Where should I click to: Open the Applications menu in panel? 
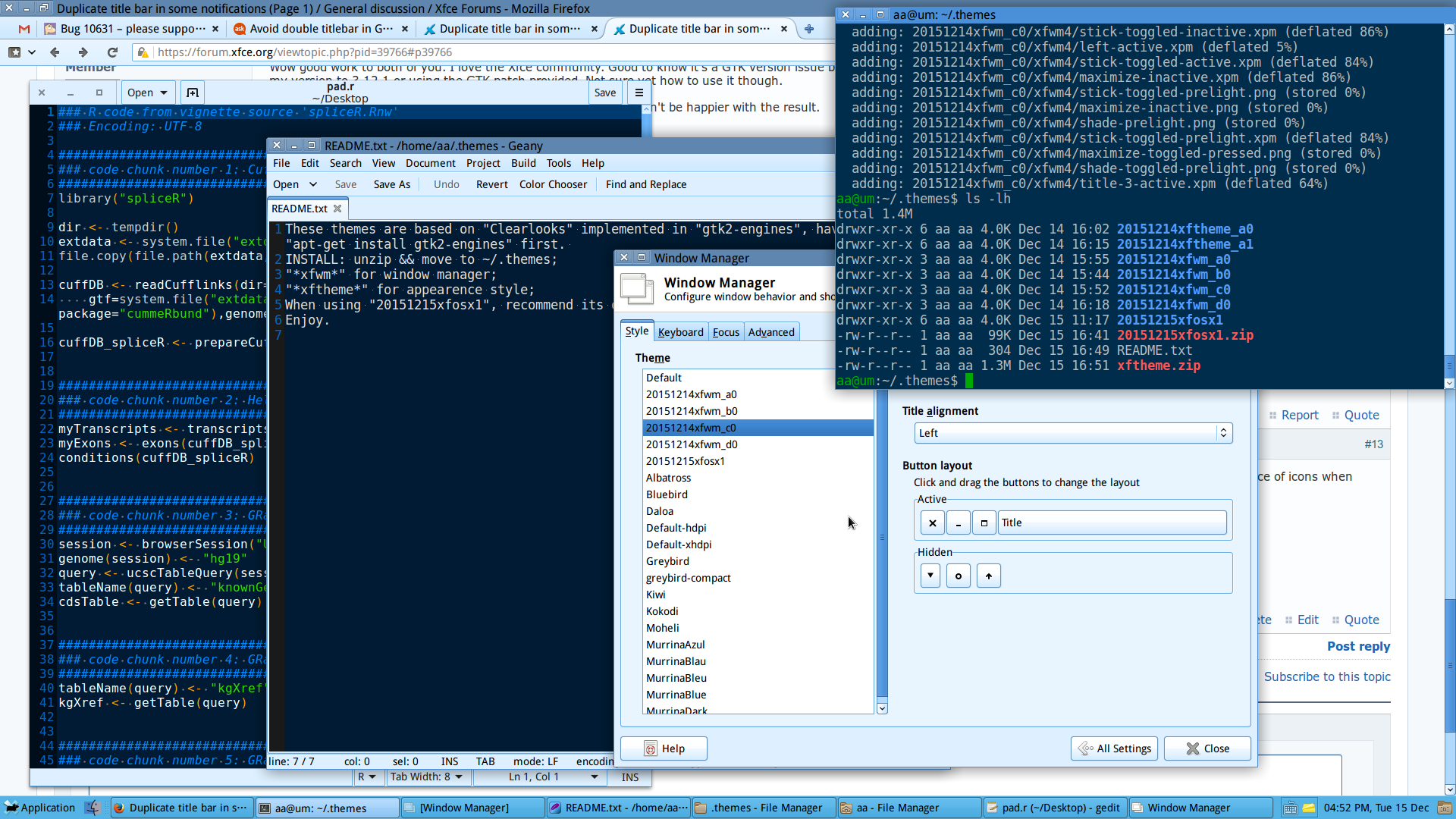point(39,808)
